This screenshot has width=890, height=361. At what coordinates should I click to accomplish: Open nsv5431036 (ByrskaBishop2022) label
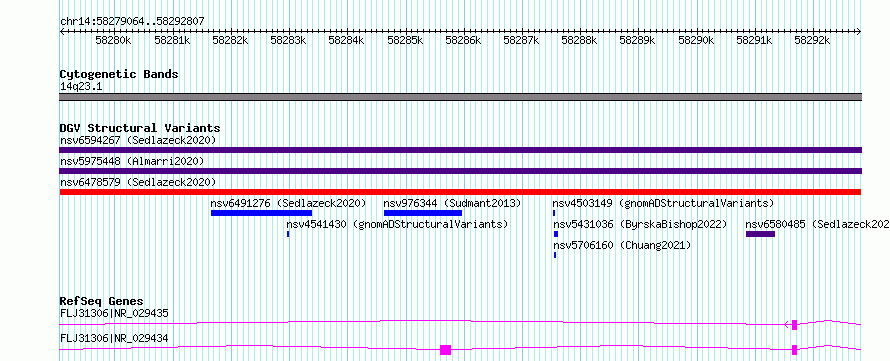640,224
